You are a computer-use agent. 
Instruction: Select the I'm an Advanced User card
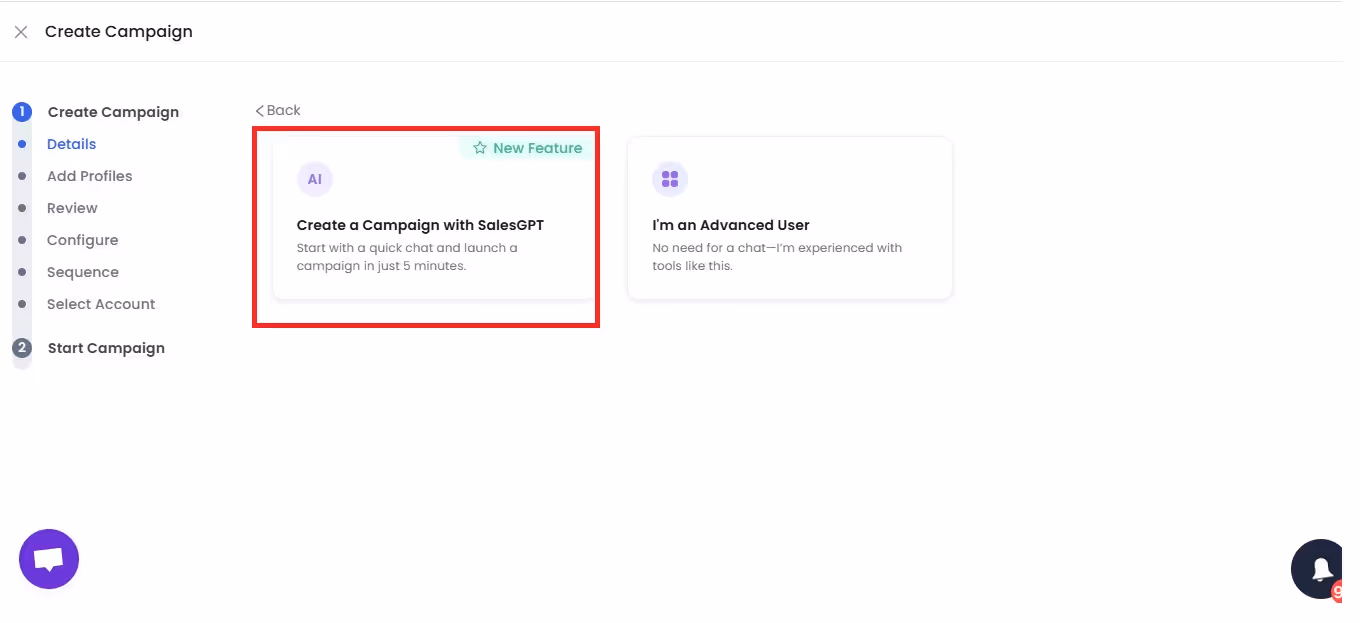789,217
